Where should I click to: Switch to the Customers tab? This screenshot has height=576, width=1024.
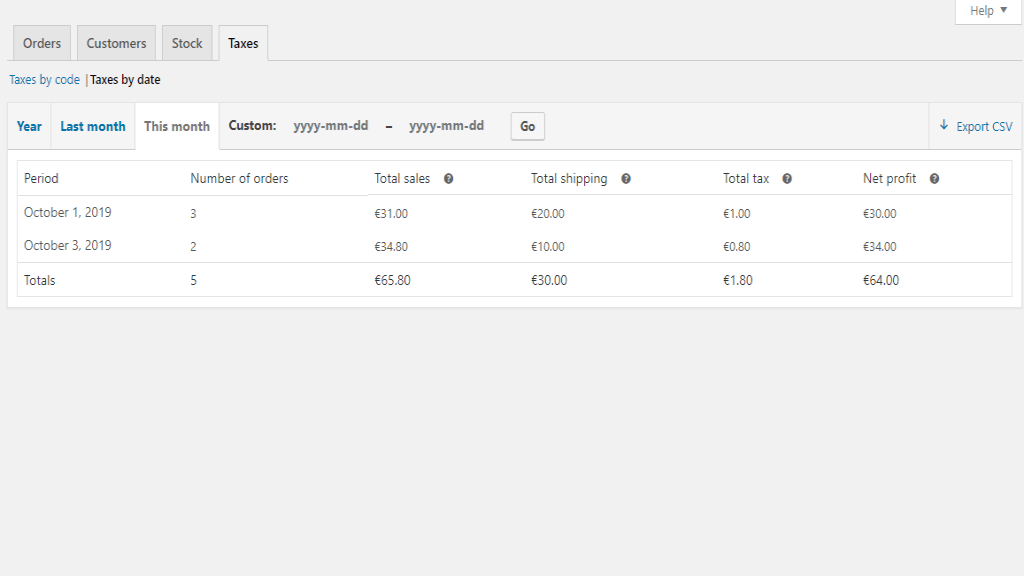pyautogui.click(x=116, y=44)
